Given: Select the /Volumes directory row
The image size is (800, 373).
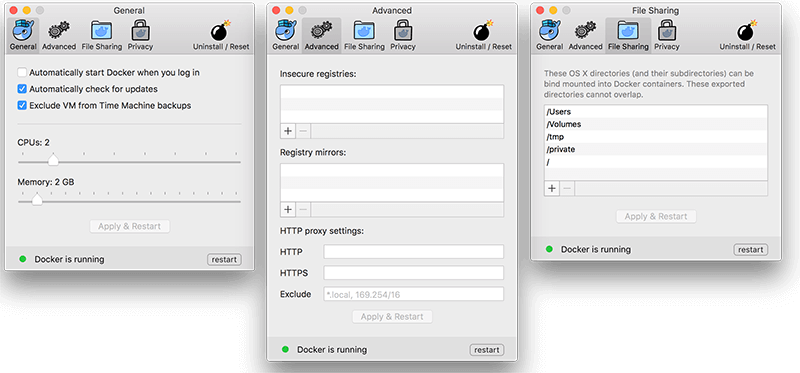Looking at the screenshot, I should [x=656, y=124].
